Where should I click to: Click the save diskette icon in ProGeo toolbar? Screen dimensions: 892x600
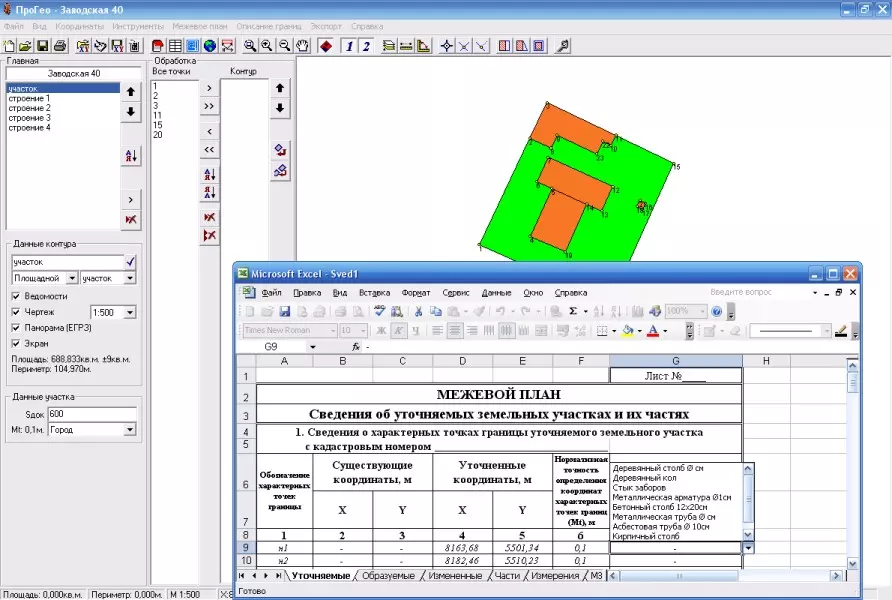[x=43, y=46]
